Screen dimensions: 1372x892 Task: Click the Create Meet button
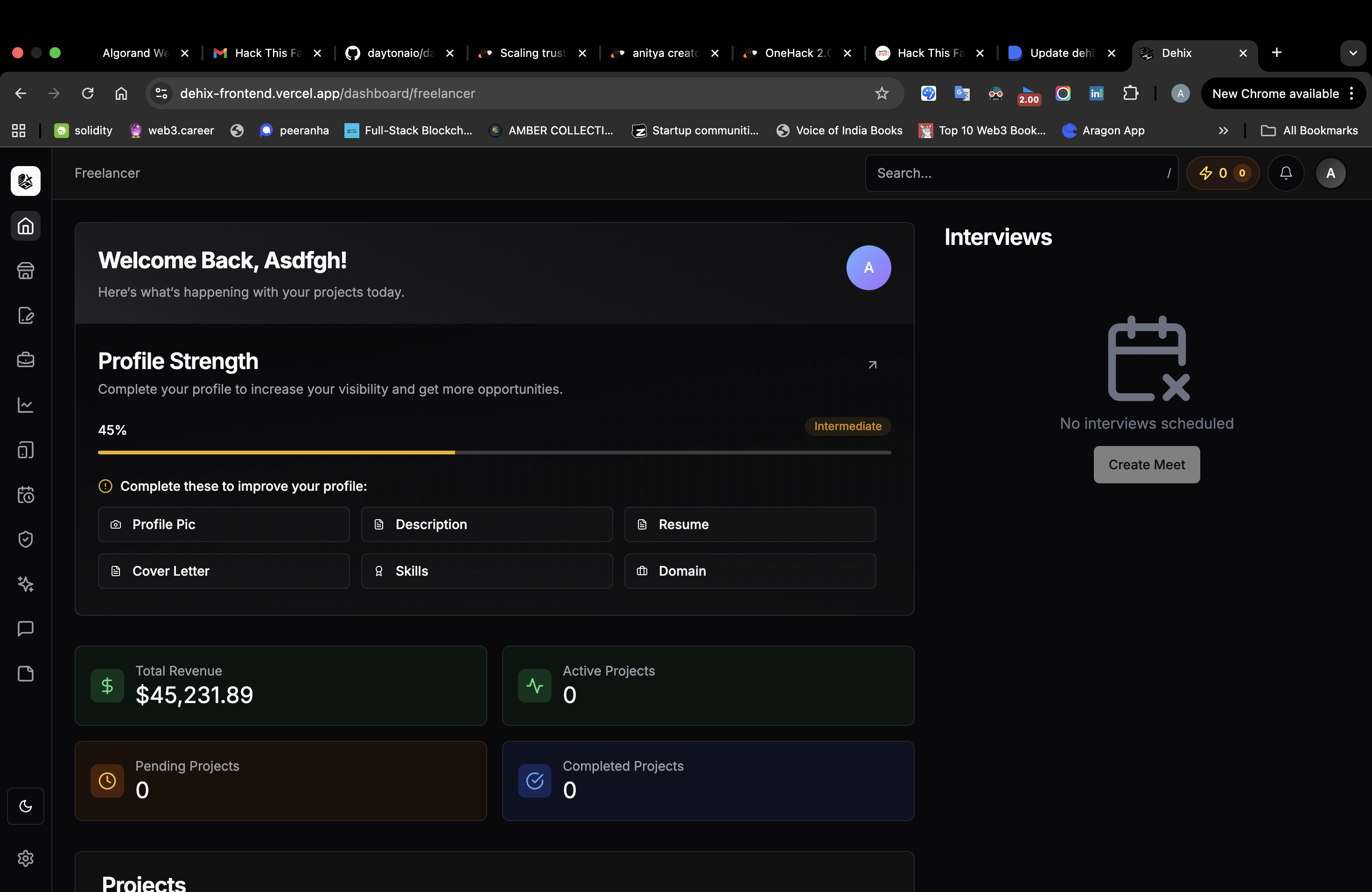click(1146, 465)
